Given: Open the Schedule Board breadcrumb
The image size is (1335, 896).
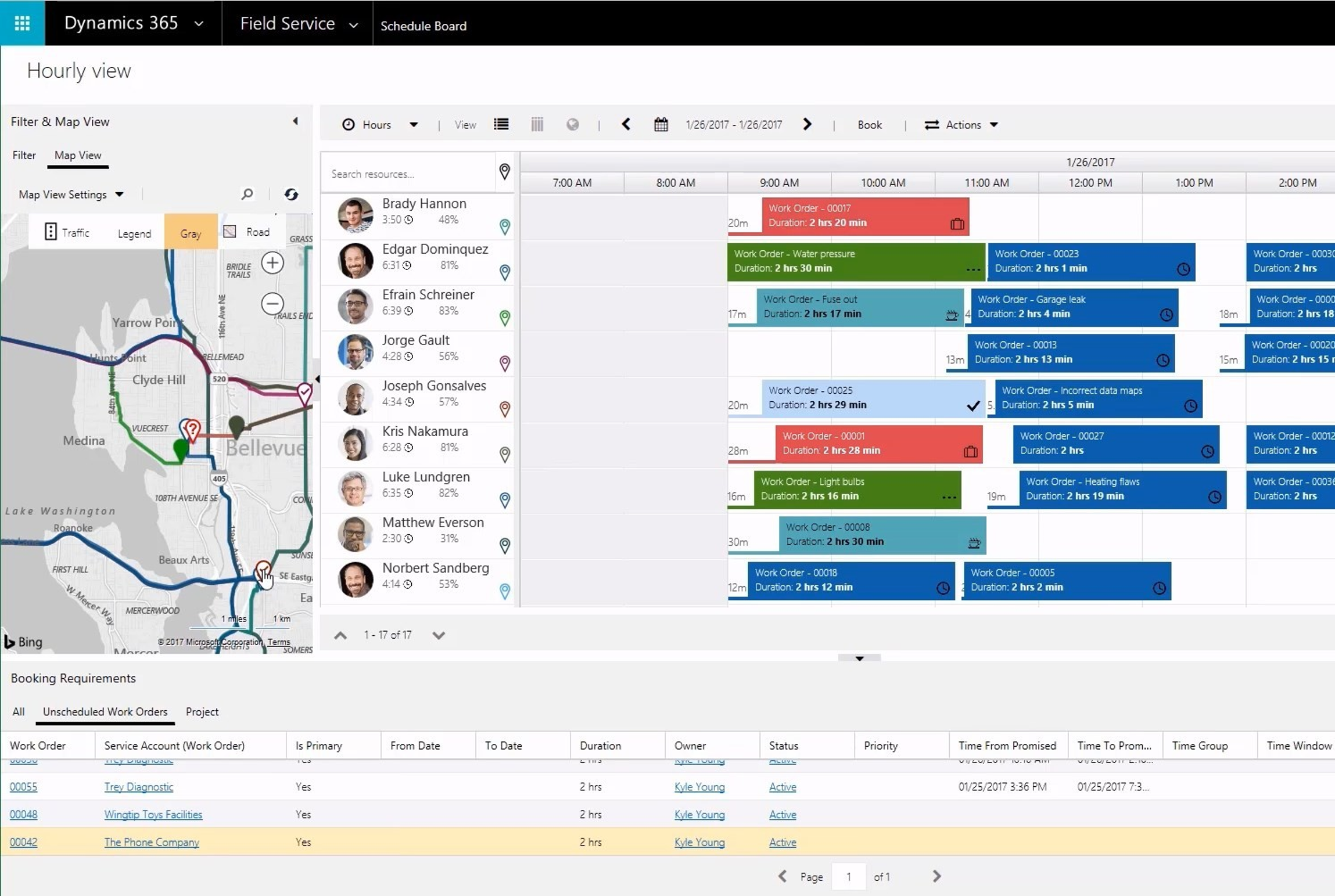Looking at the screenshot, I should (424, 26).
